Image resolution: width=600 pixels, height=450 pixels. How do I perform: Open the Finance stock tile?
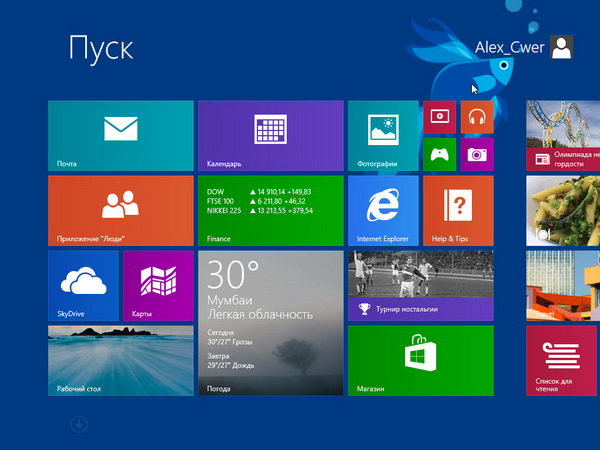tap(270, 210)
